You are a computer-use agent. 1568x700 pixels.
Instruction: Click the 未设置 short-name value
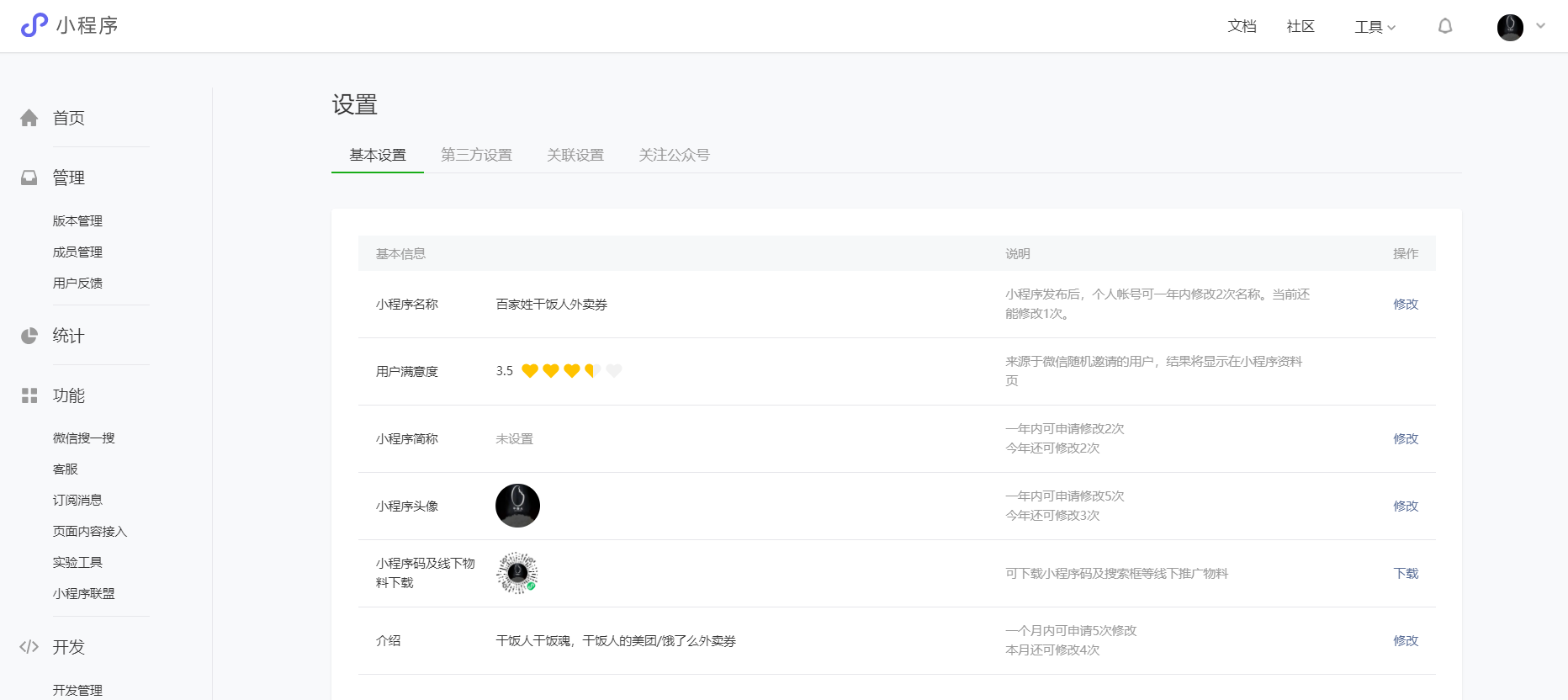(x=514, y=438)
